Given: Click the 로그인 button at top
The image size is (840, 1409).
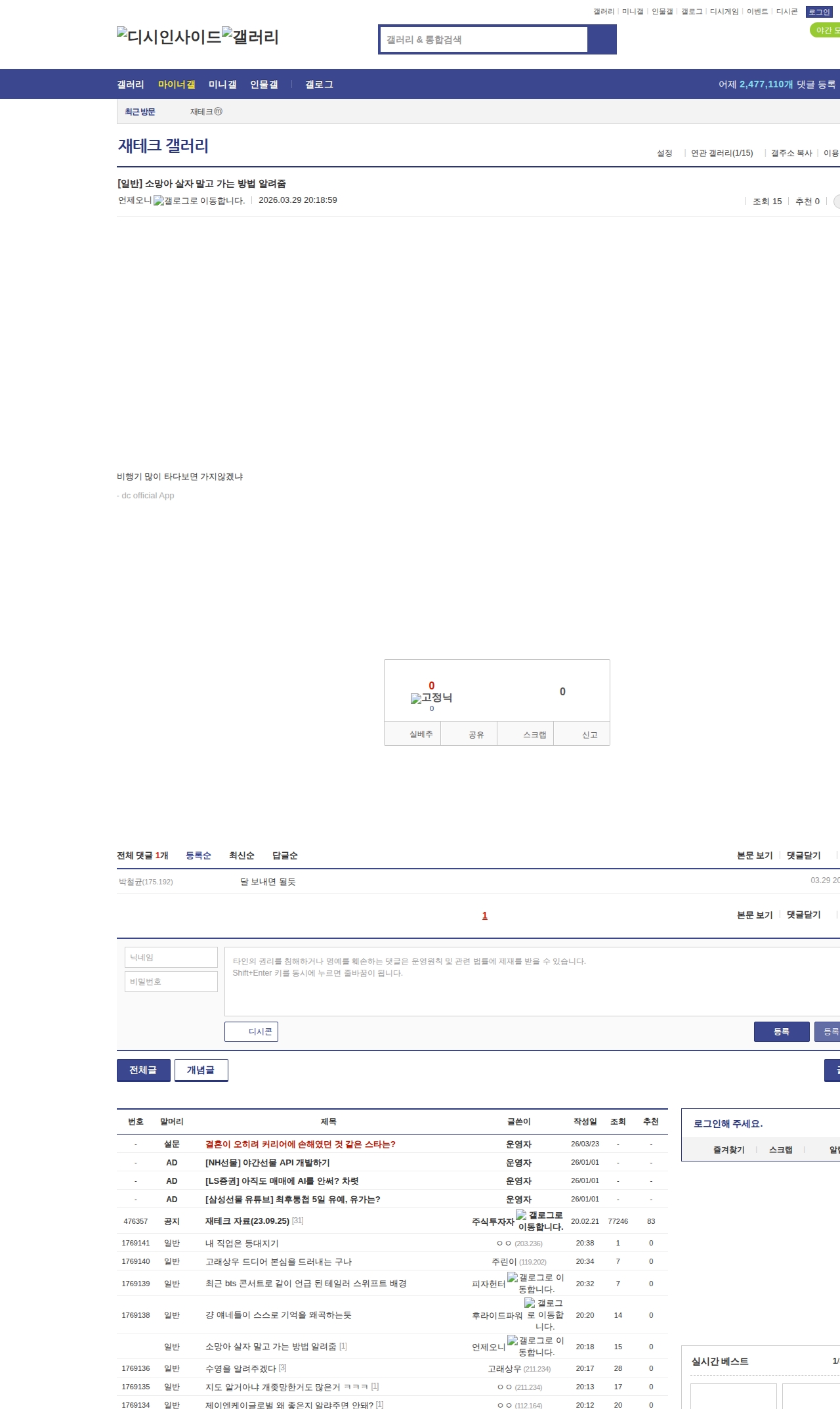Looking at the screenshot, I should (819, 12).
